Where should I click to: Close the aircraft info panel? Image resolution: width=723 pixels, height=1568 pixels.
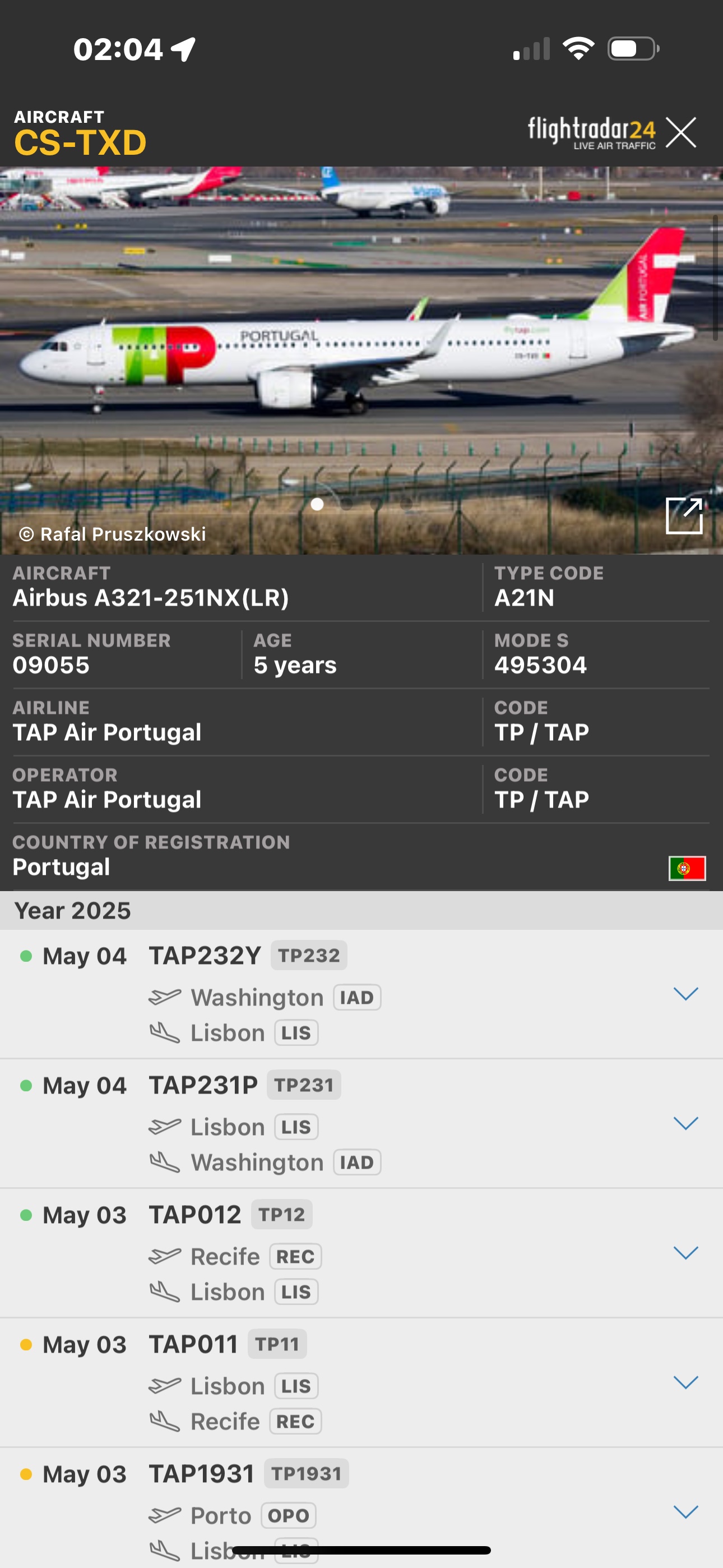click(x=681, y=133)
